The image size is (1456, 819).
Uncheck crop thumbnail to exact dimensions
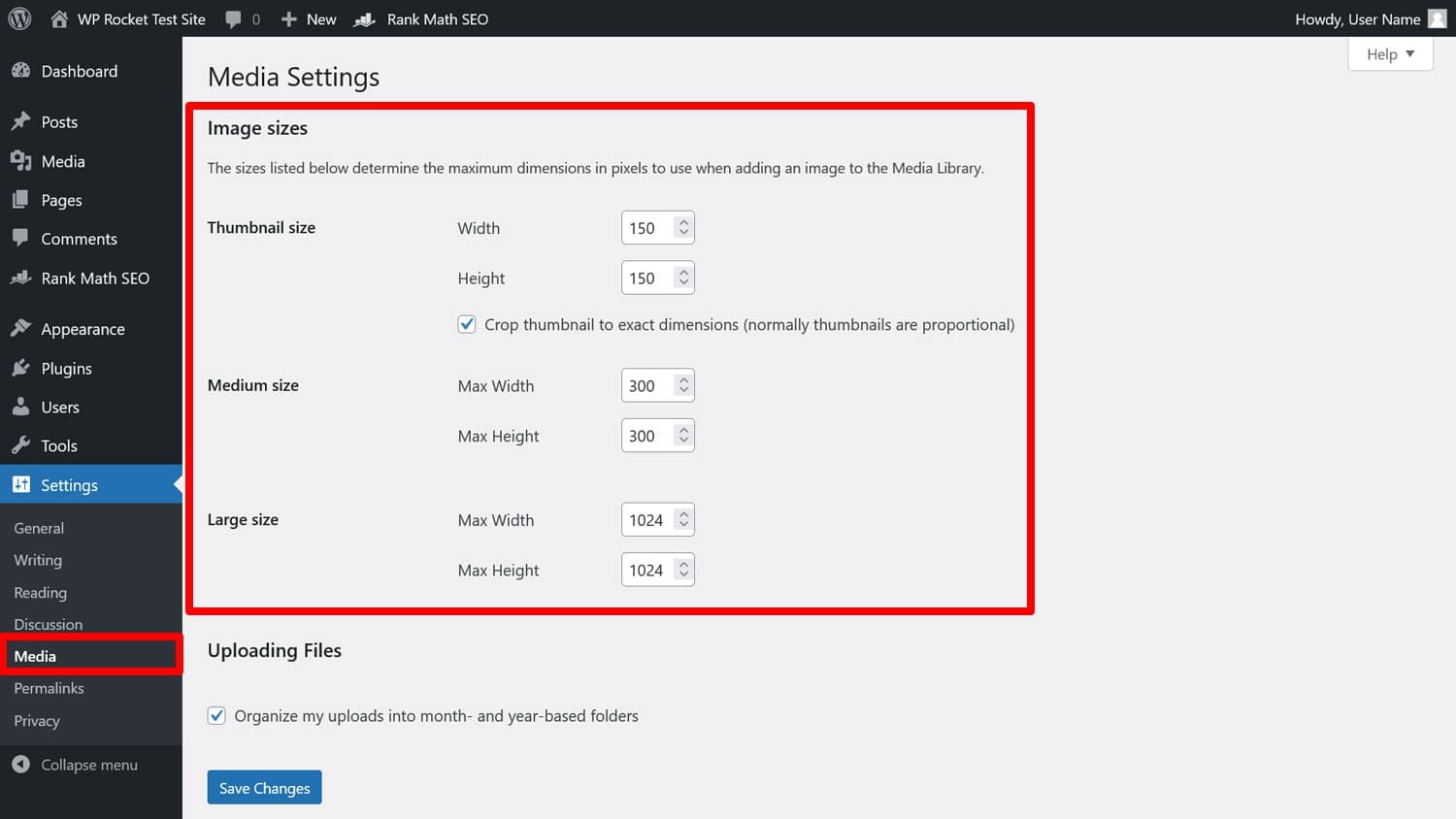(x=467, y=324)
